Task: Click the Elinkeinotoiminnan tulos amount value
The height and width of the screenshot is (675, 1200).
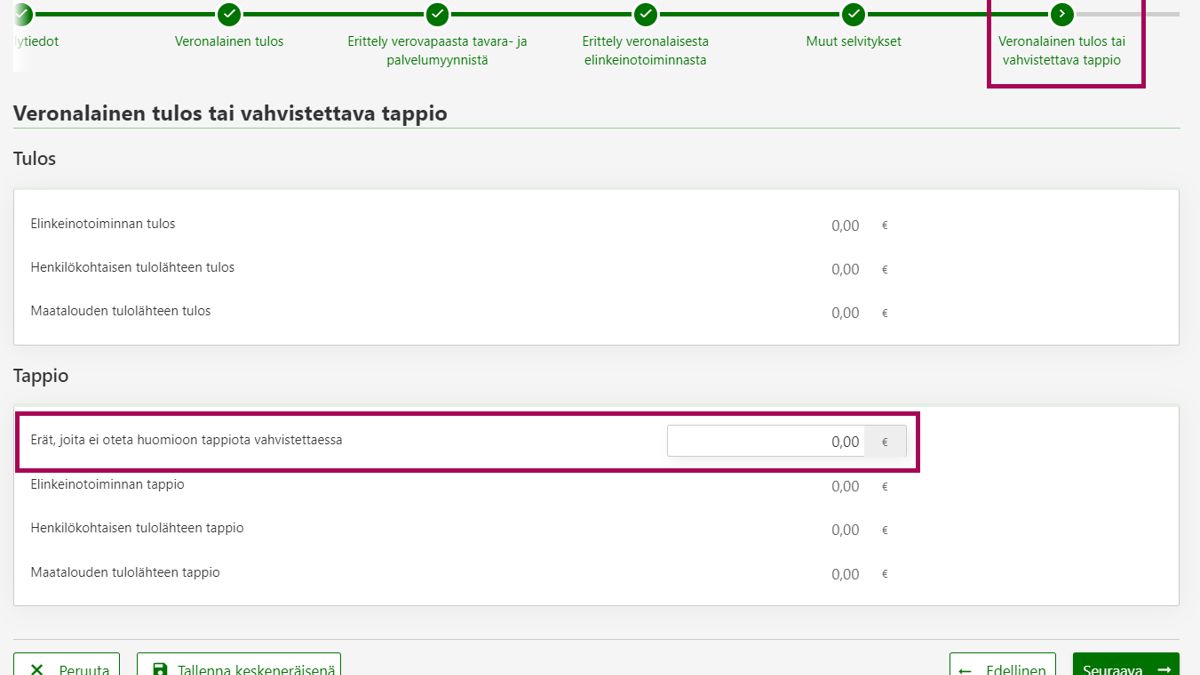Action: (x=845, y=226)
